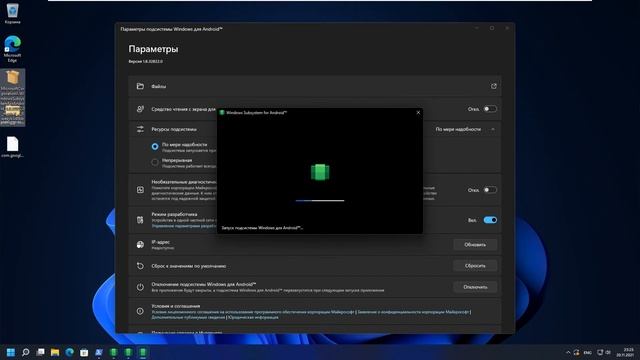Open Дополнительные публичные сведения link
The width and height of the screenshot is (640, 360).
pyautogui.click(x=188, y=317)
